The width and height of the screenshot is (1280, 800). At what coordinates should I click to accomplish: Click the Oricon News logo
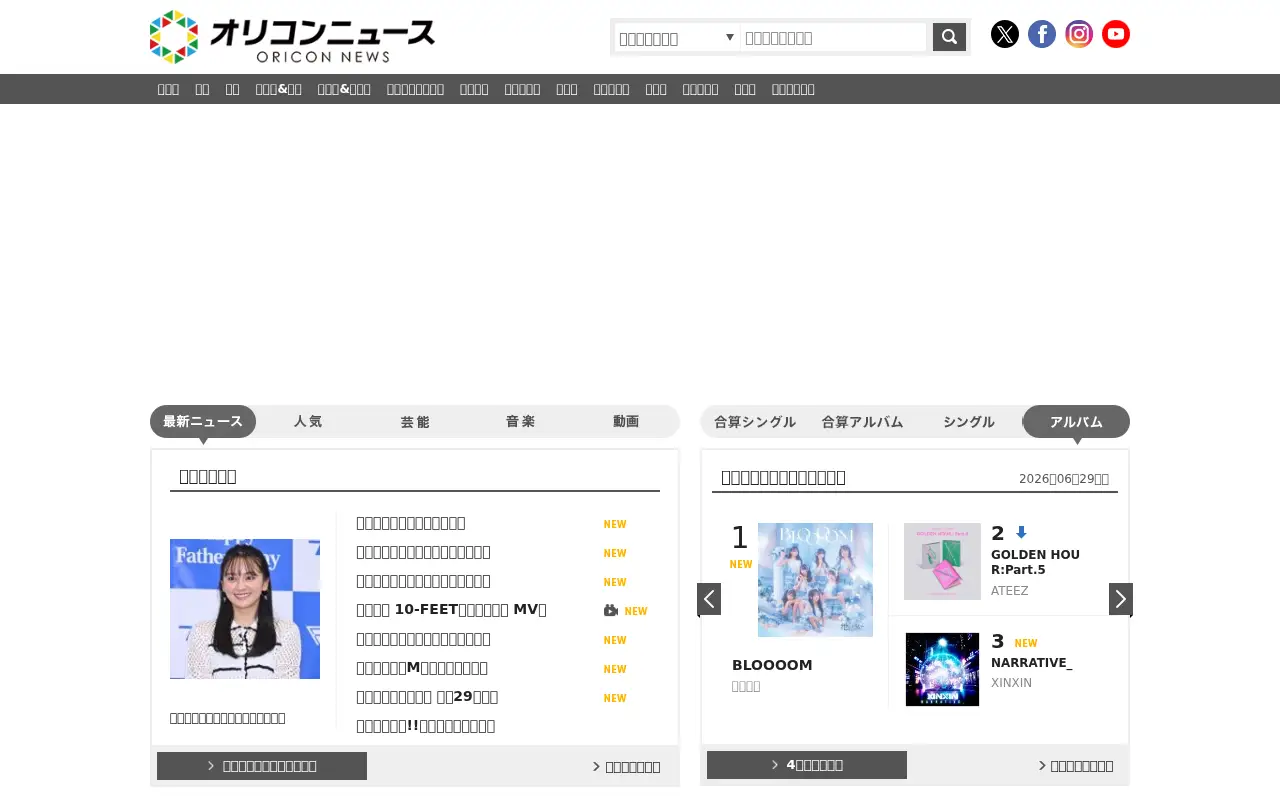292,37
